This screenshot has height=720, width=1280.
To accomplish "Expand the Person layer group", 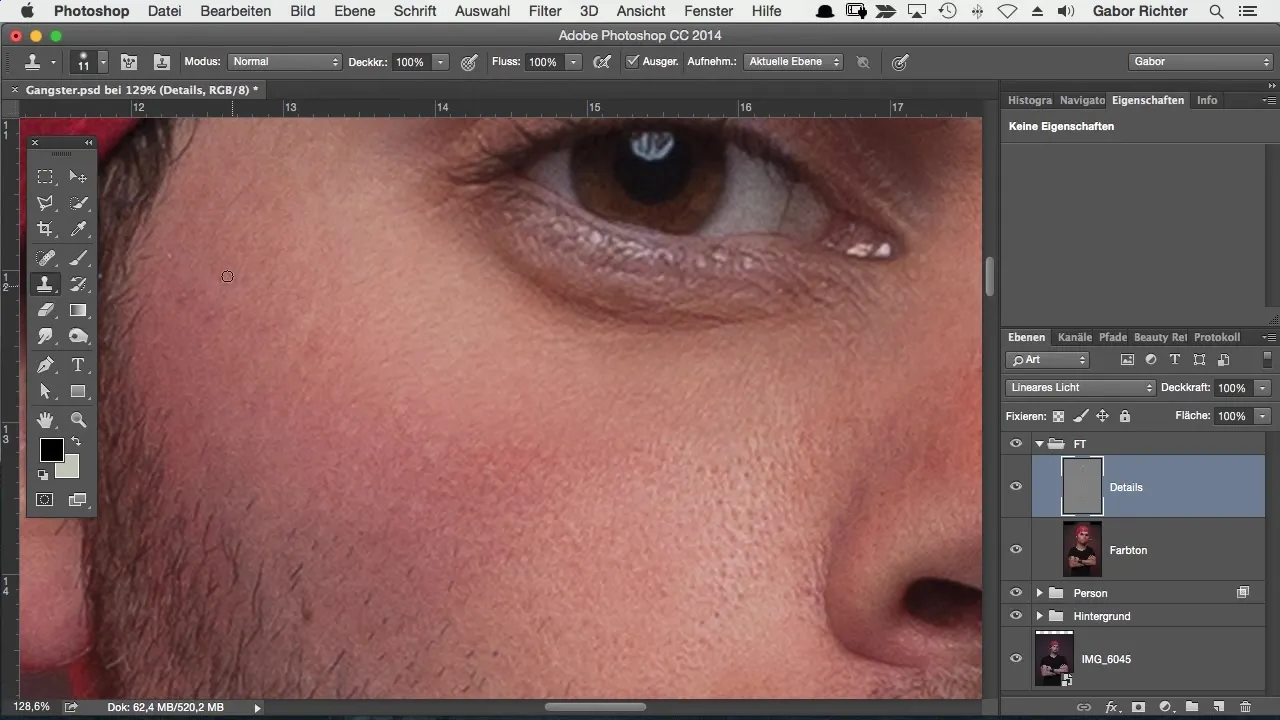I will (x=1039, y=593).
